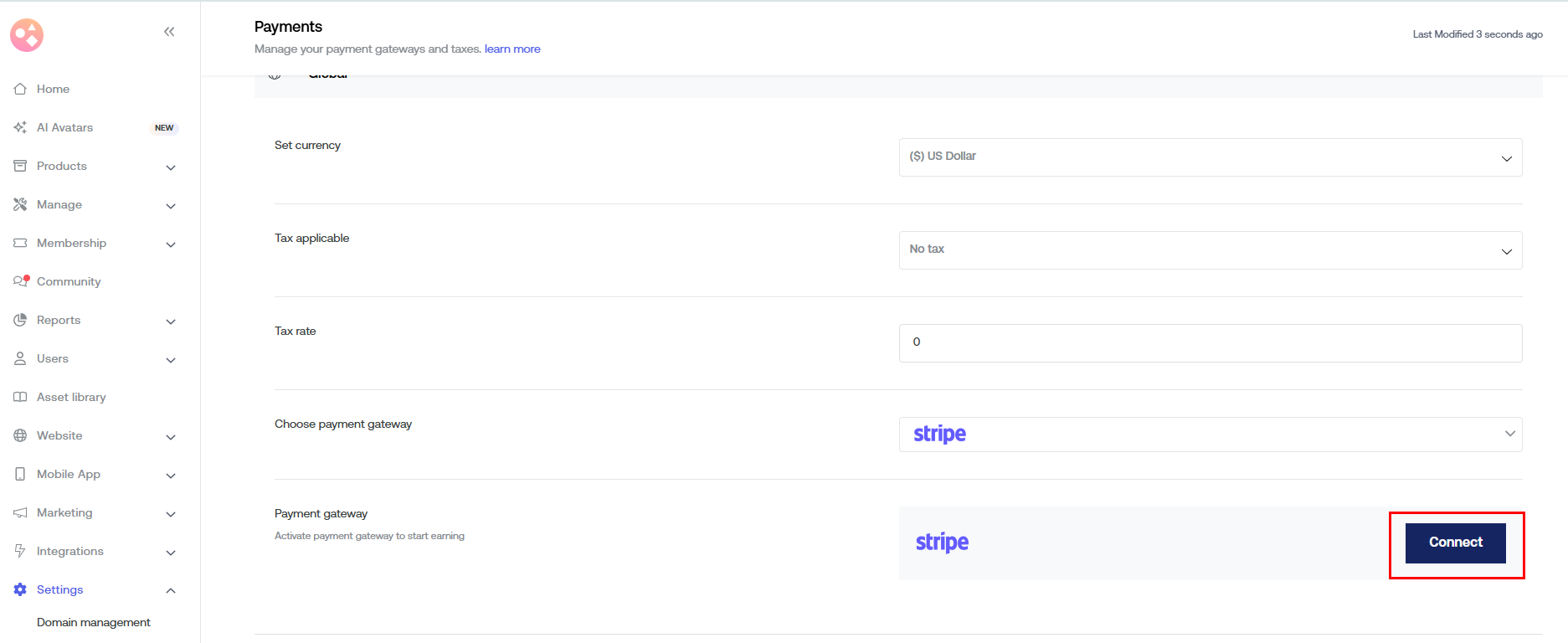This screenshot has width=1568, height=643.
Task: Open the payment gateway Stripe dropdown
Action: (1210, 435)
